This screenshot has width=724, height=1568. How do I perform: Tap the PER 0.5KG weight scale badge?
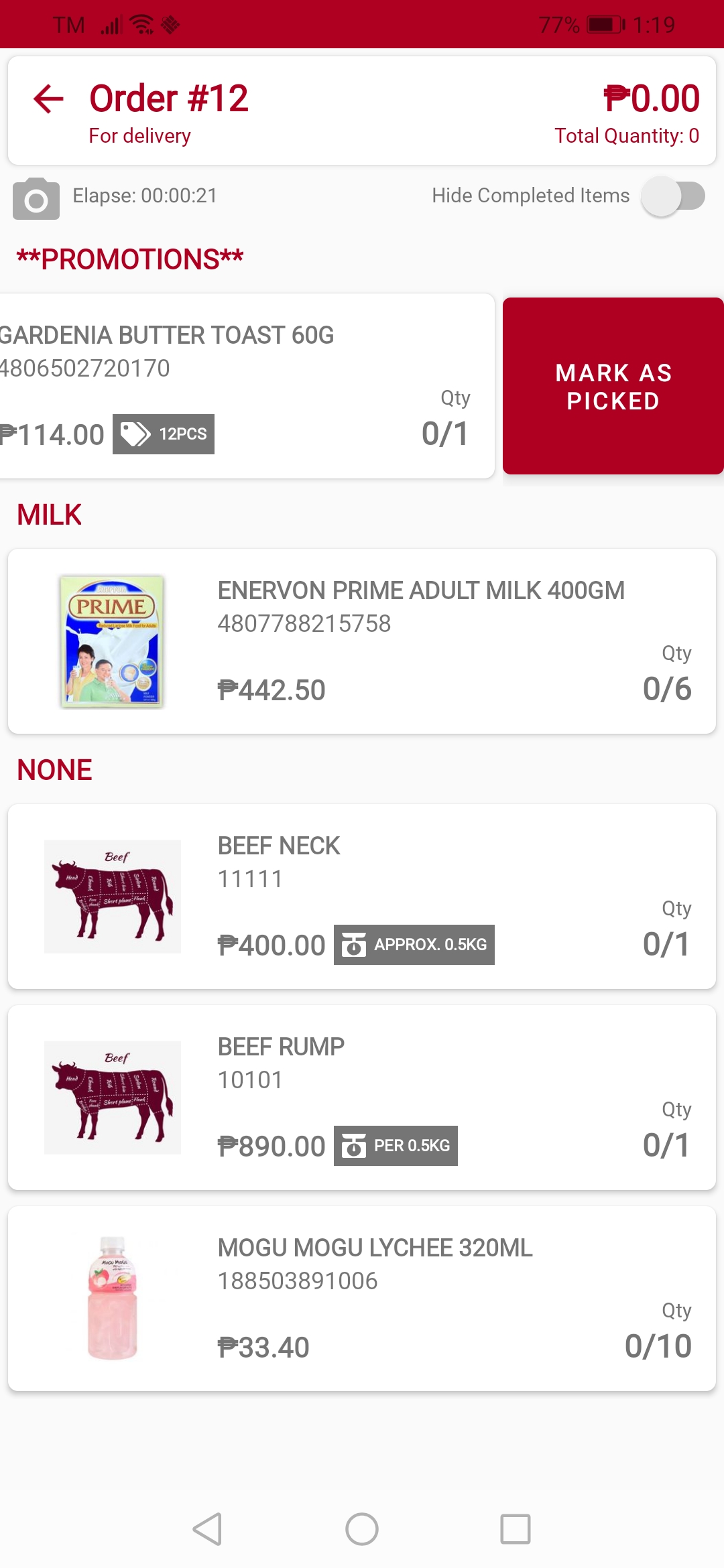coord(396,1146)
